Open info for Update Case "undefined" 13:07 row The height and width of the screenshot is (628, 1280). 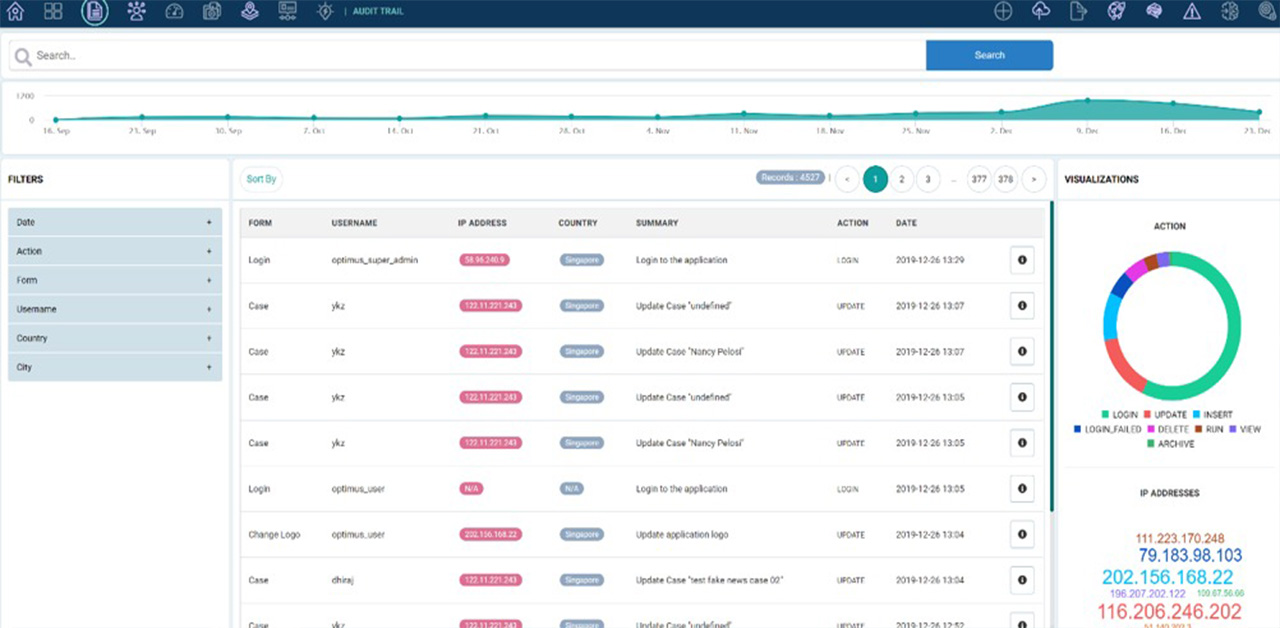pyautogui.click(x=1022, y=306)
